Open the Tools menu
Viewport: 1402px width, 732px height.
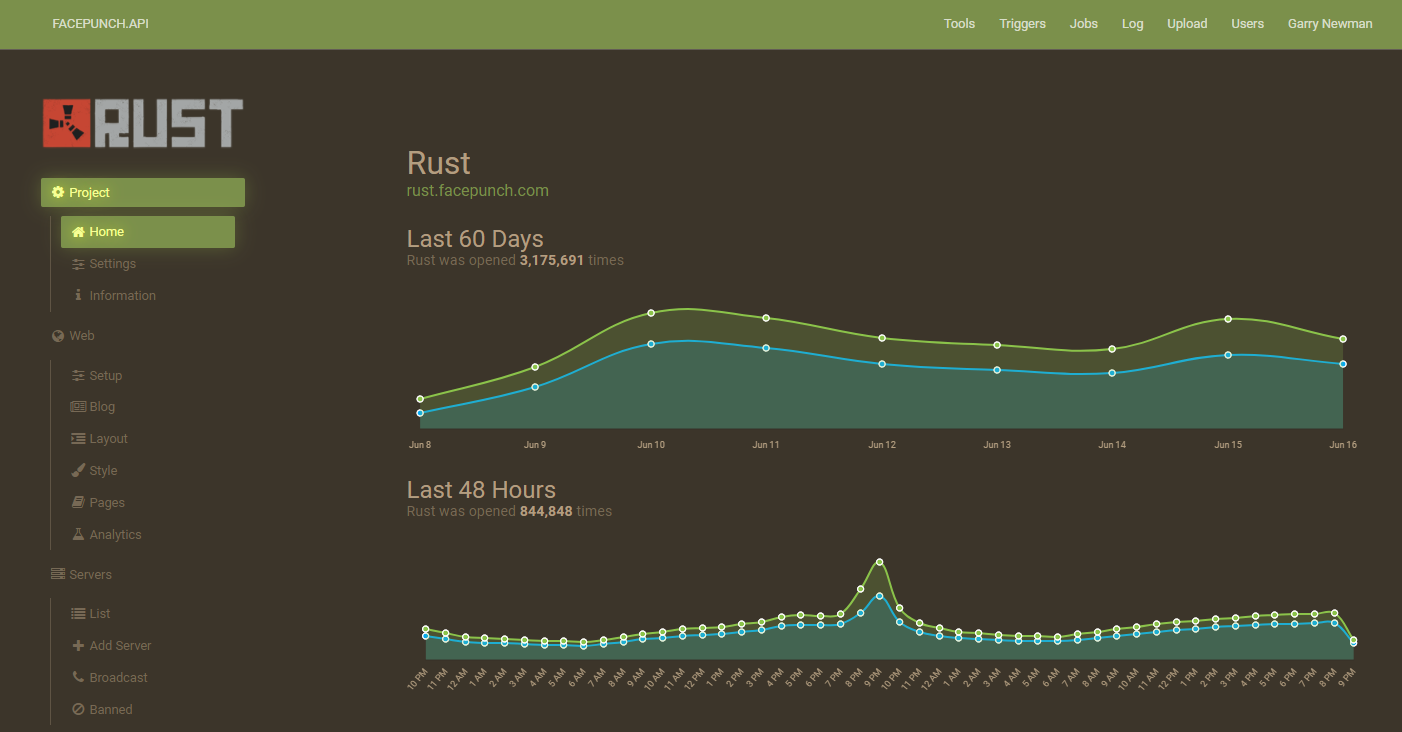[959, 24]
